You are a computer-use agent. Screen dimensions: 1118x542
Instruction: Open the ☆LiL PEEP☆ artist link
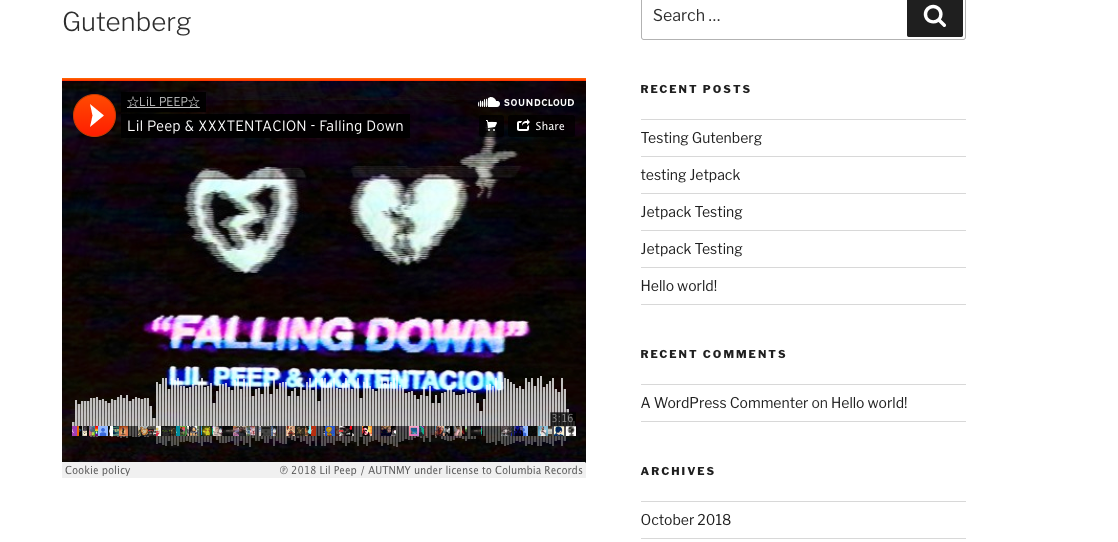point(163,102)
